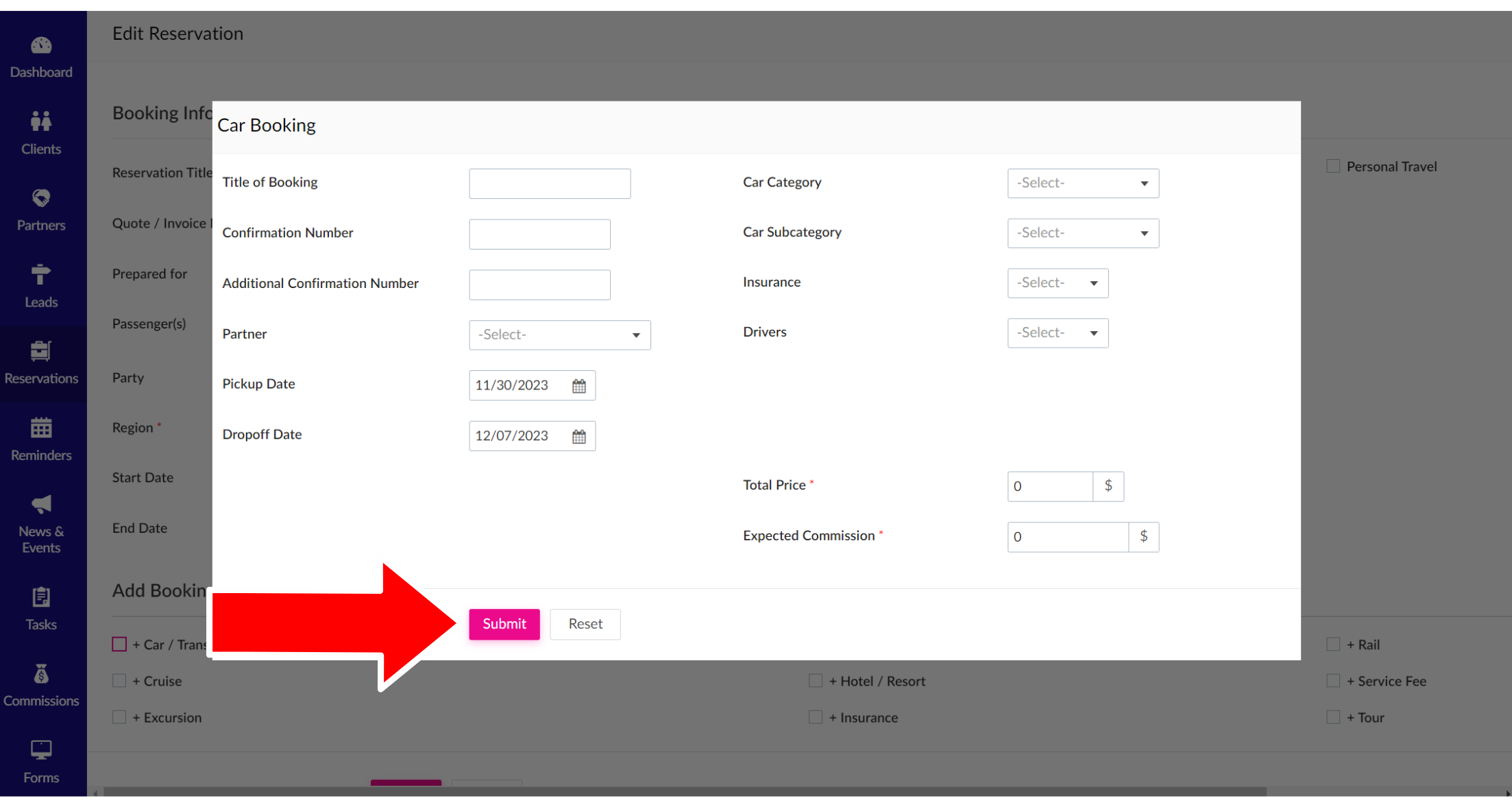This screenshot has width=1512, height=805.
Task: Click the Reset button
Action: click(x=585, y=624)
